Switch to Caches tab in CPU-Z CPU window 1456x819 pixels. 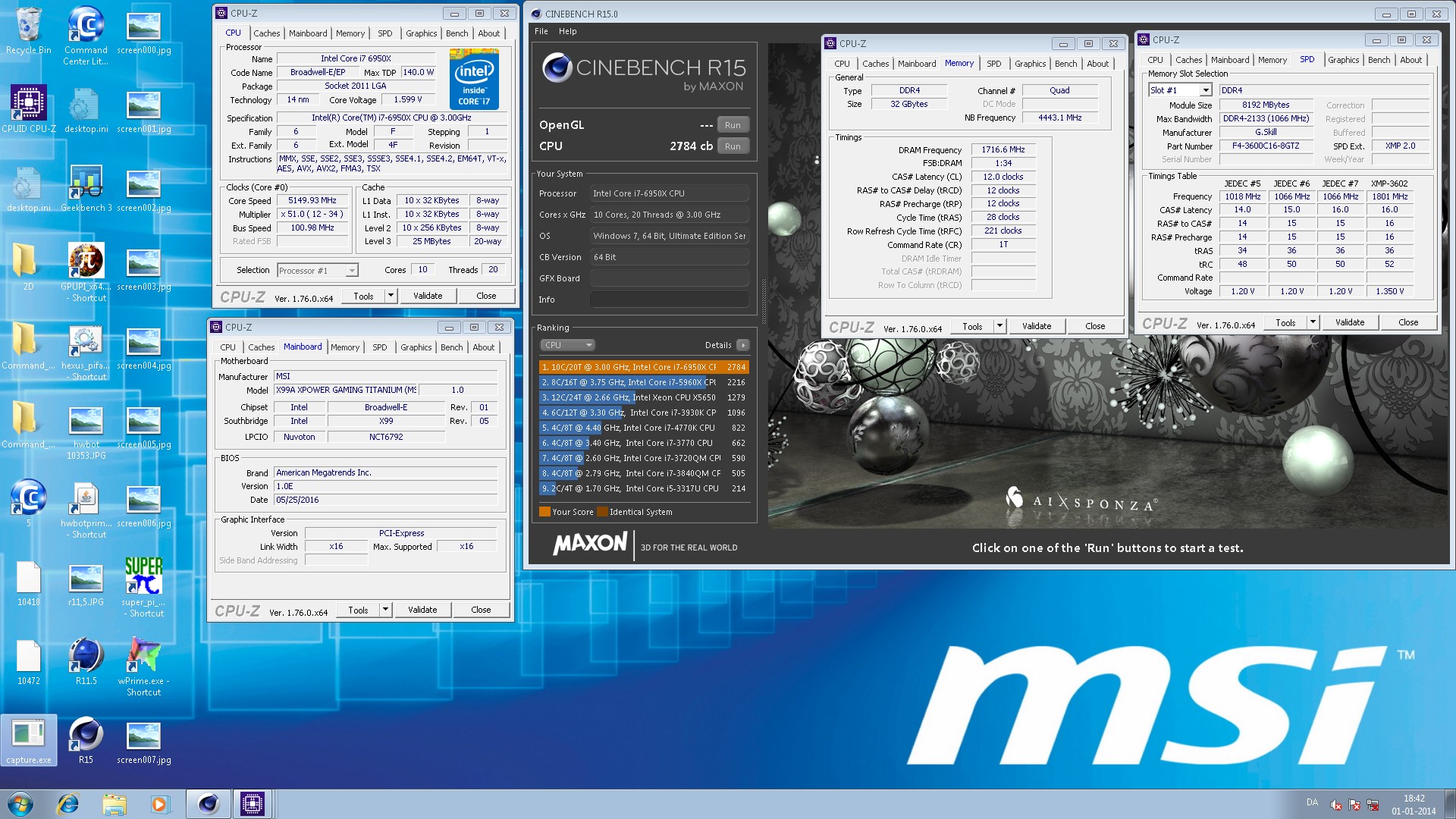(x=266, y=33)
